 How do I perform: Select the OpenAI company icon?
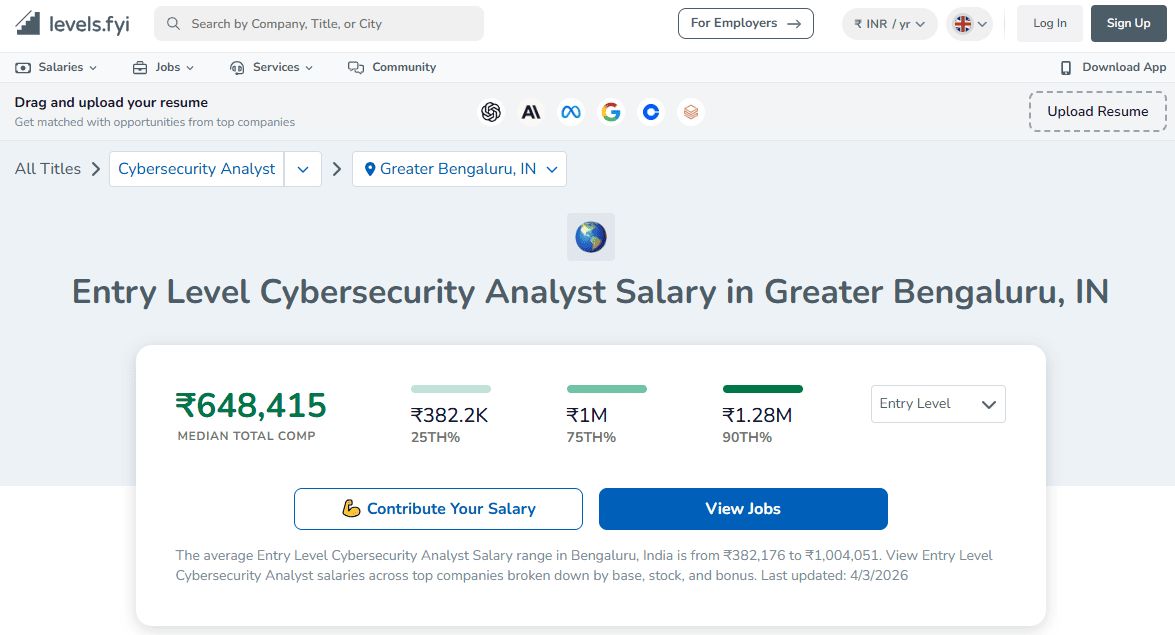click(x=491, y=112)
